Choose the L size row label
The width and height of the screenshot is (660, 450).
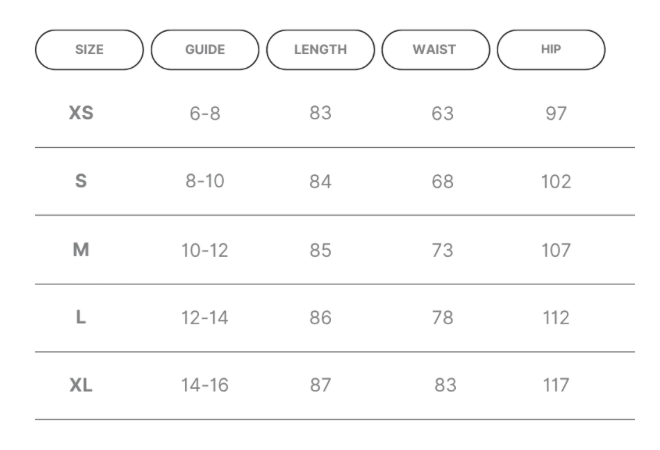pos(81,317)
